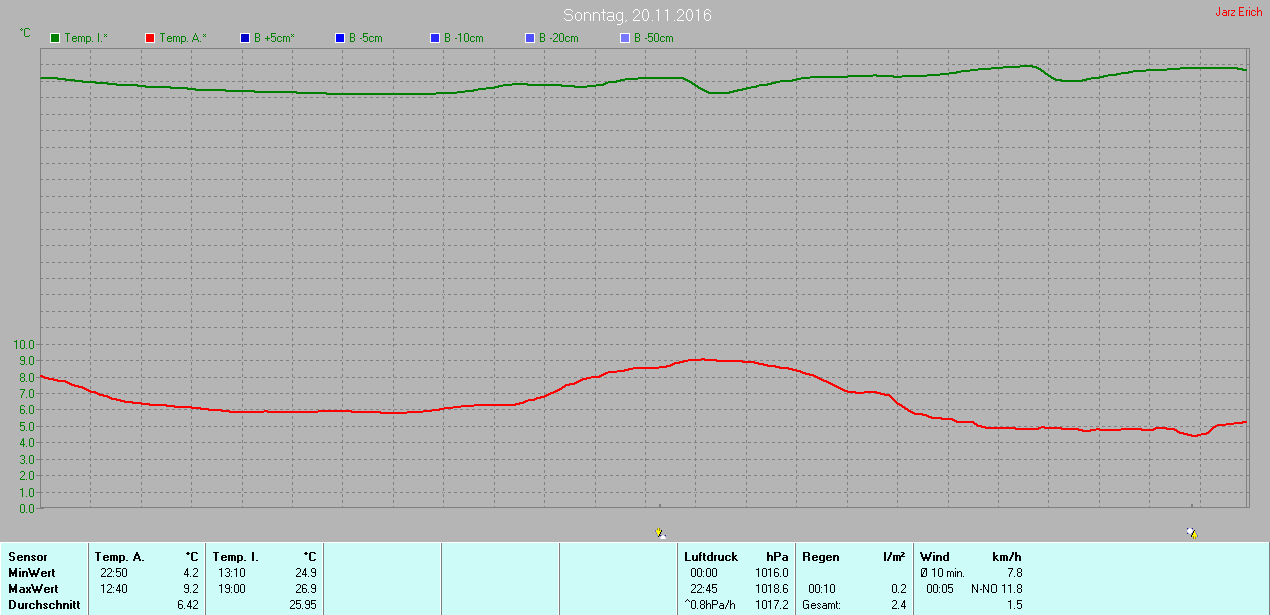The width and height of the screenshot is (1270, 615).
Task: Click the Jarz Erich author label
Action: pos(1238,12)
